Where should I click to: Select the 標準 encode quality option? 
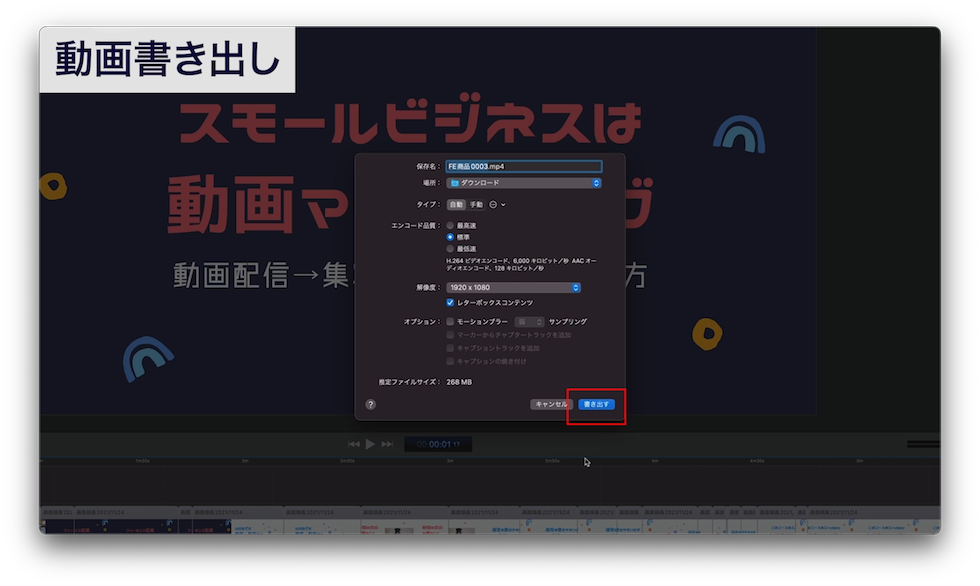click(449, 236)
